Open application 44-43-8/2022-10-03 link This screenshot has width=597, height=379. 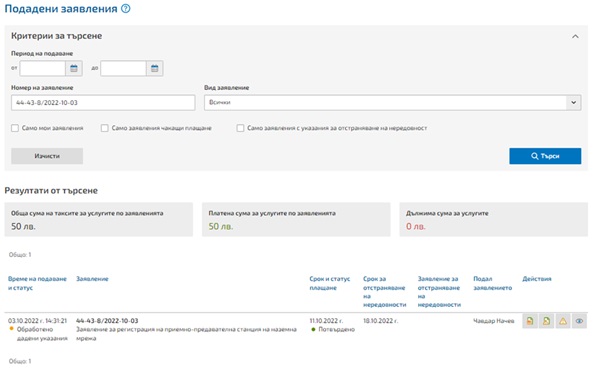[x=107, y=321]
